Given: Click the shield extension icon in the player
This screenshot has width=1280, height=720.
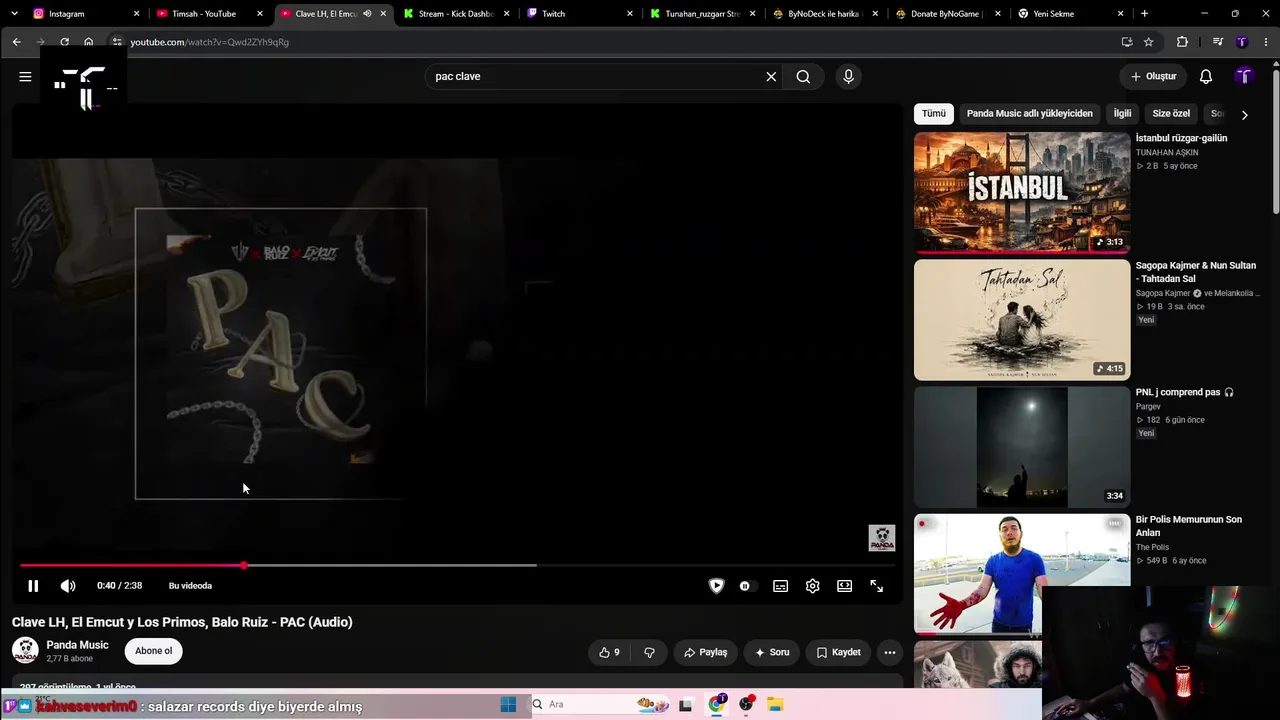Looking at the screenshot, I should [x=716, y=586].
